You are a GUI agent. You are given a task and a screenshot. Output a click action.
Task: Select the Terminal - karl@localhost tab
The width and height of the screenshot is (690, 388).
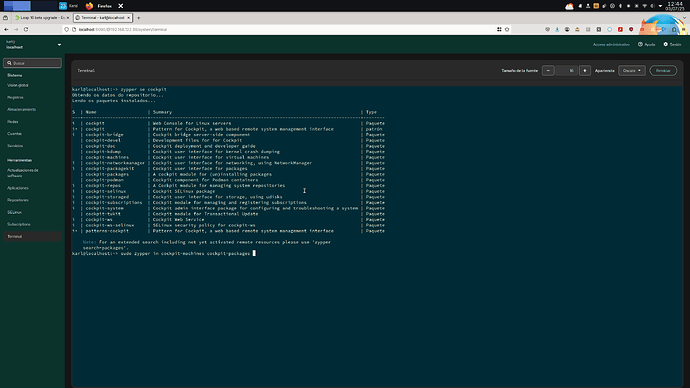click(103, 18)
